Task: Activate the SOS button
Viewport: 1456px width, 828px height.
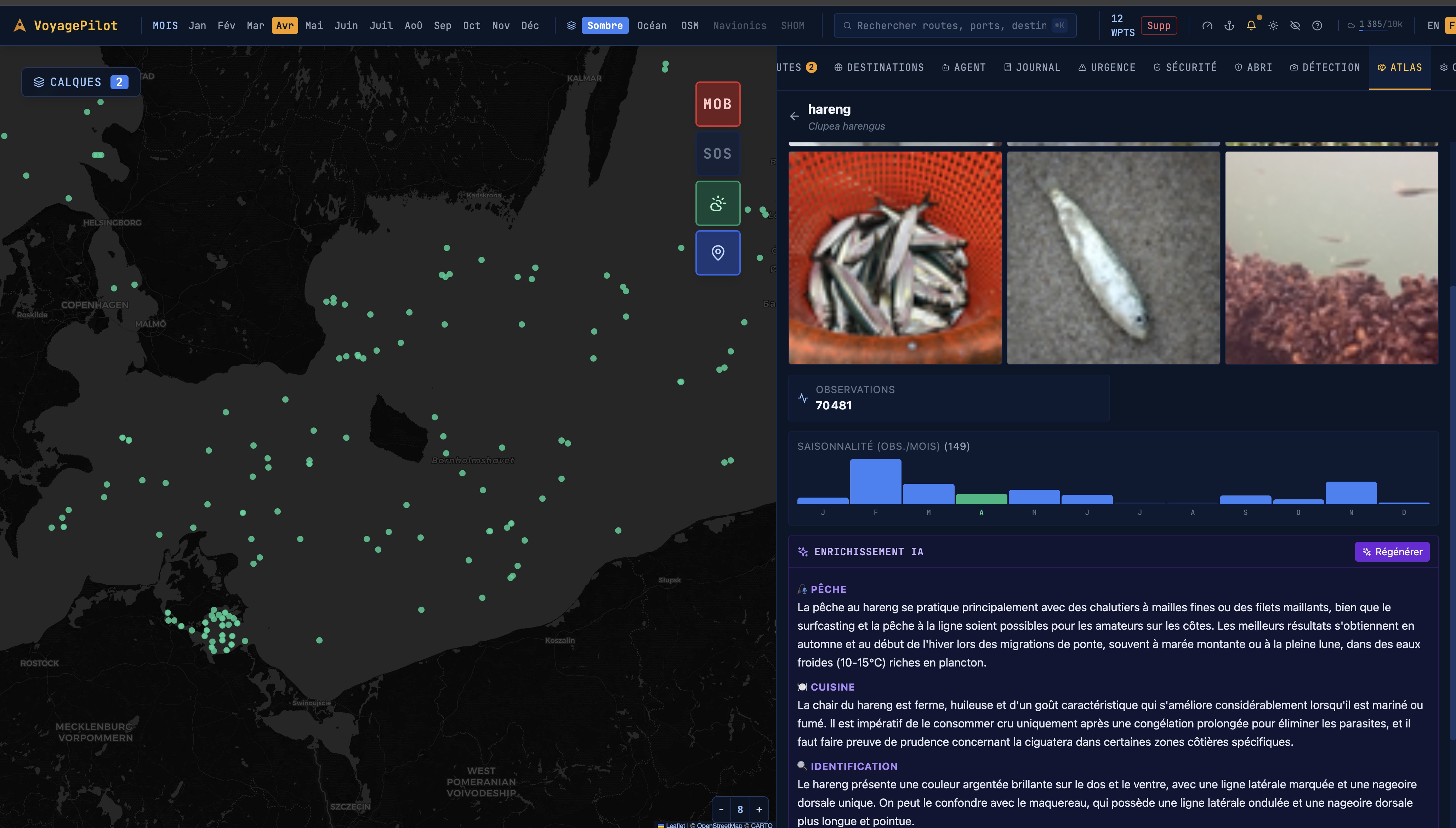Action: [x=717, y=154]
